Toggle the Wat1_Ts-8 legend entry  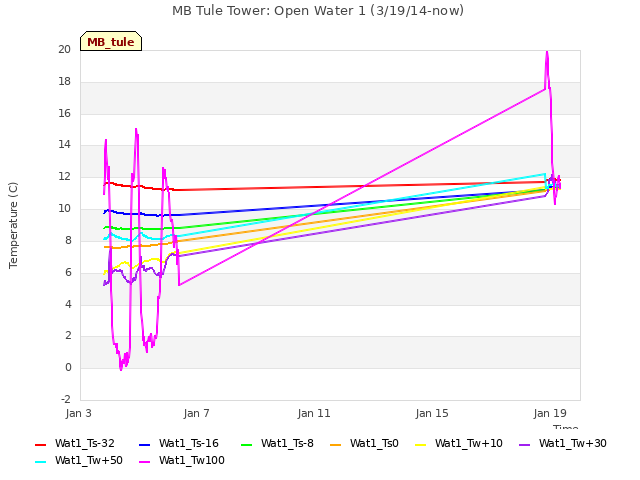277,444
